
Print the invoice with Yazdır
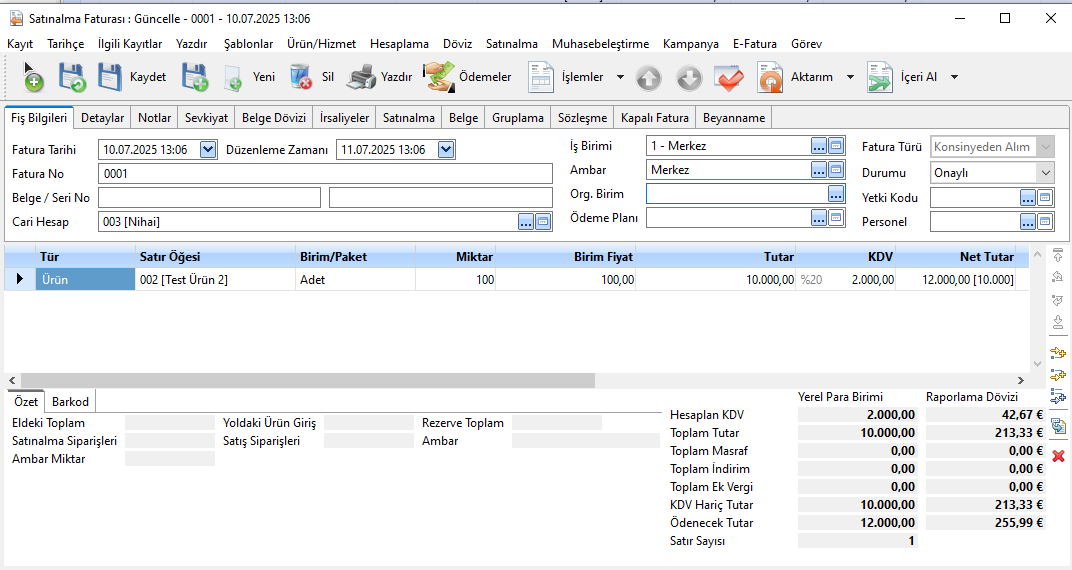point(379,77)
